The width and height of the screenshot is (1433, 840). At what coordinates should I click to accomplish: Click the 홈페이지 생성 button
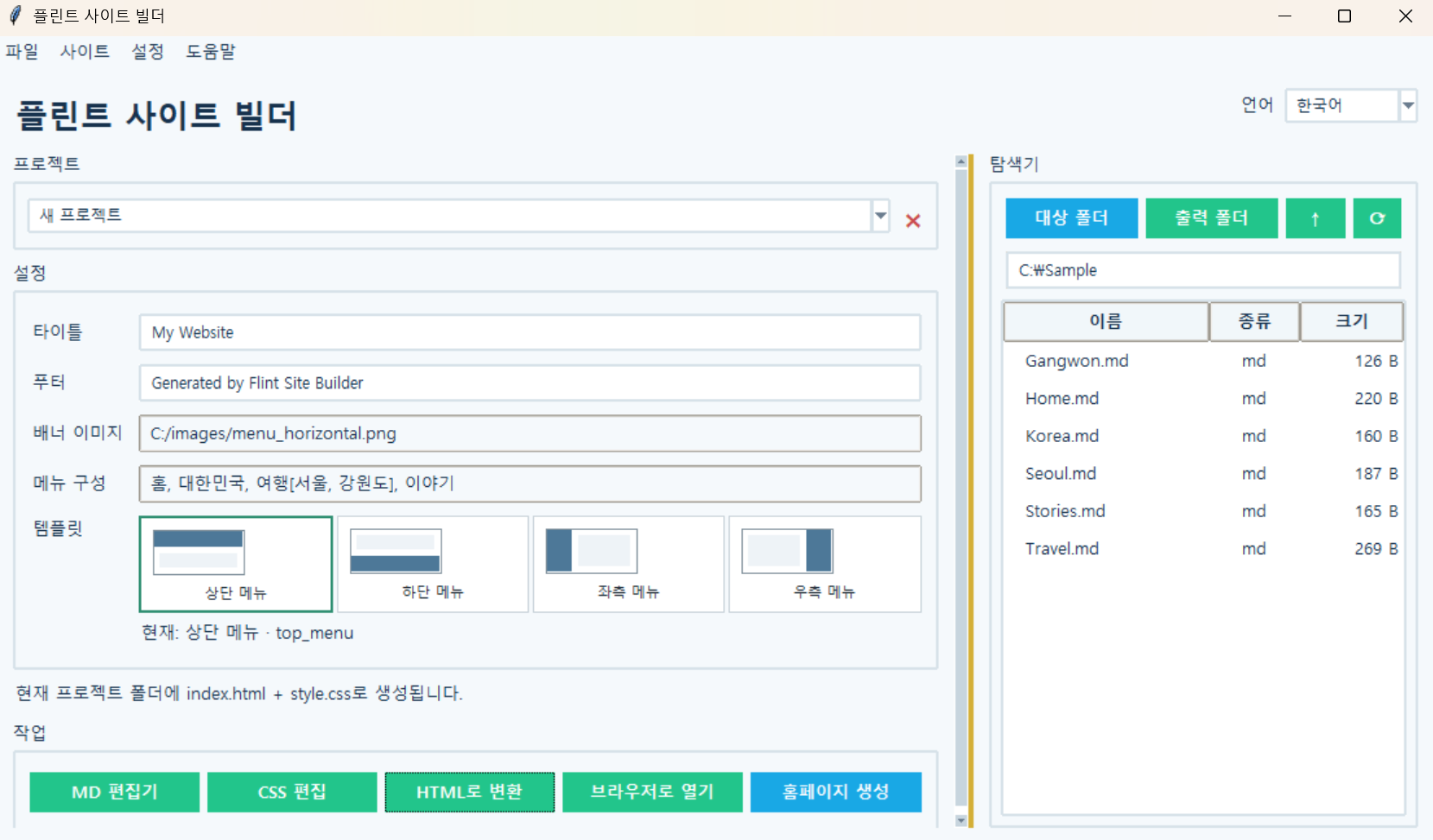(835, 792)
